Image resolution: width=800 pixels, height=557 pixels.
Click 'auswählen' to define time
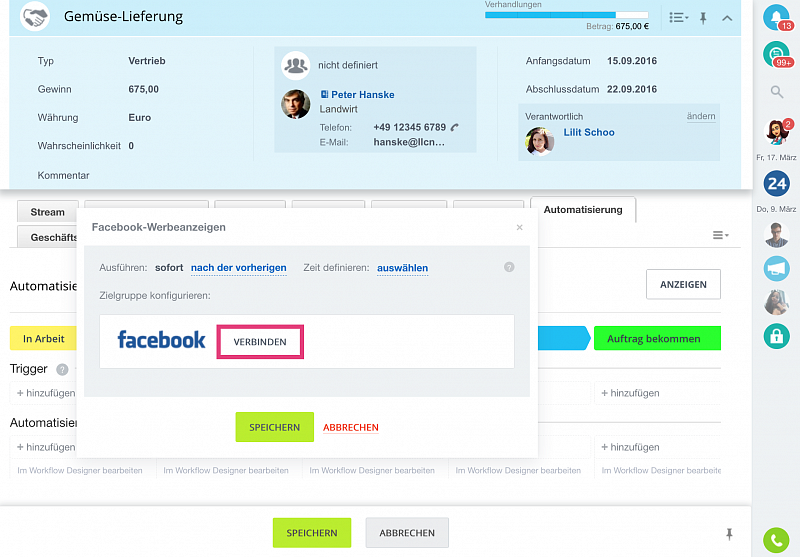click(x=403, y=268)
